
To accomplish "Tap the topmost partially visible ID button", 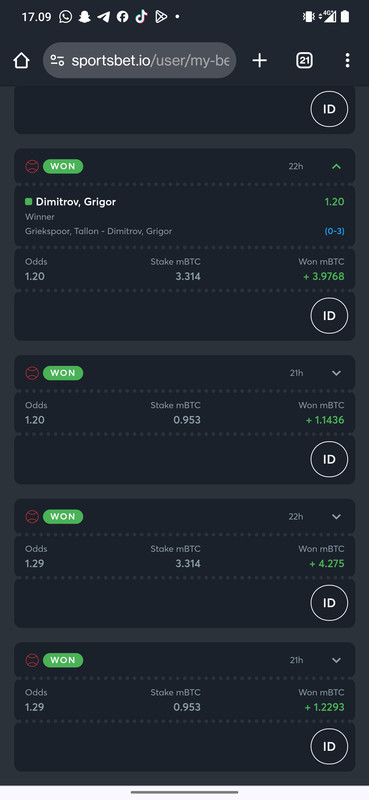I will pyautogui.click(x=329, y=109).
